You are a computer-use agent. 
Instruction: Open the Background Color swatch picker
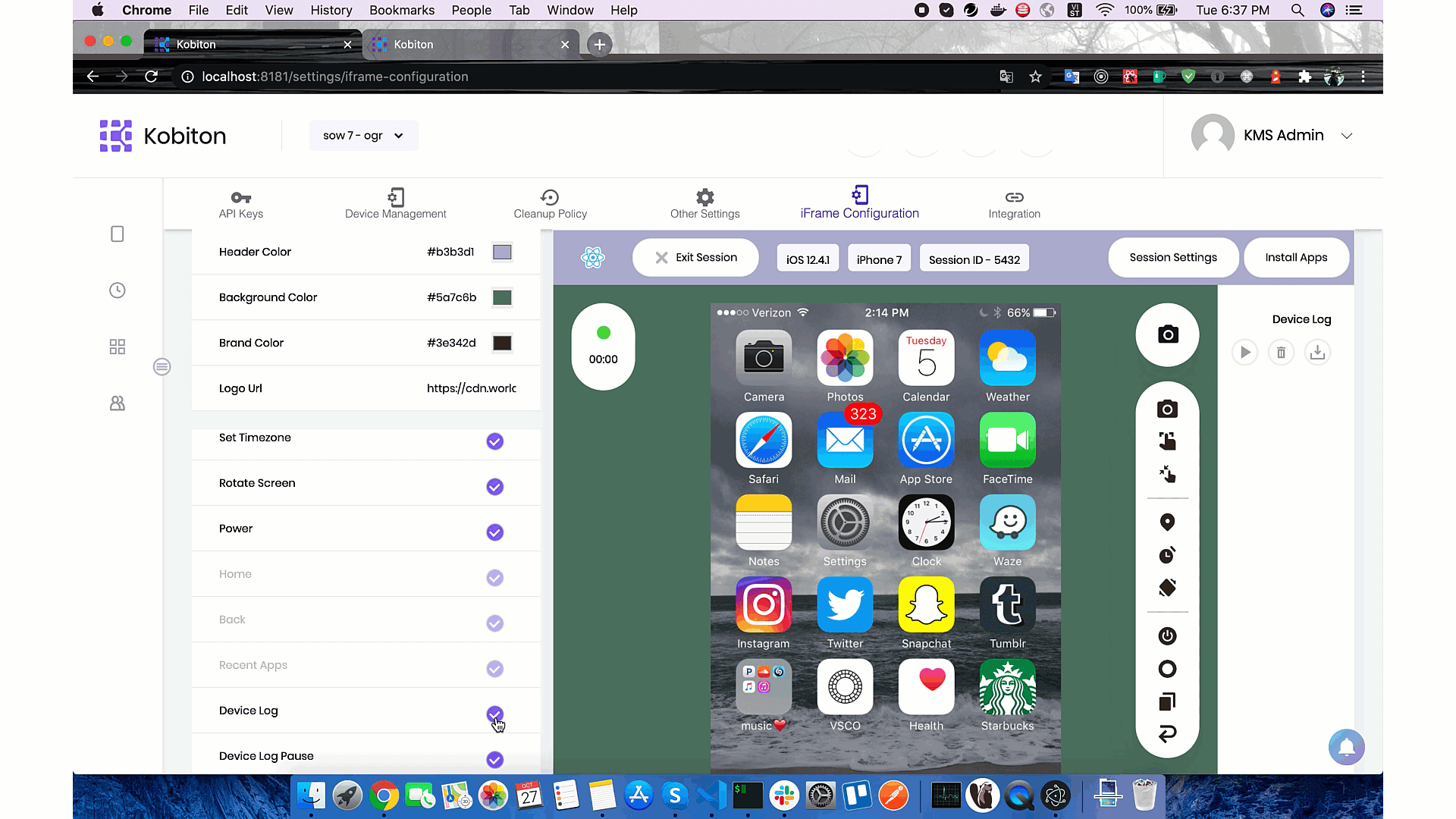[x=502, y=297]
